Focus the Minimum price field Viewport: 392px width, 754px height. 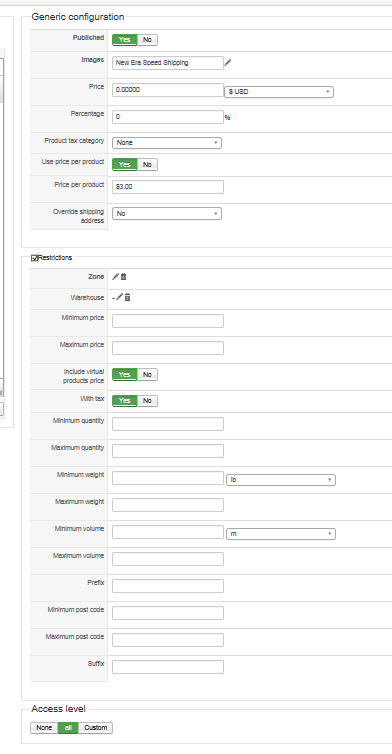[168, 321]
